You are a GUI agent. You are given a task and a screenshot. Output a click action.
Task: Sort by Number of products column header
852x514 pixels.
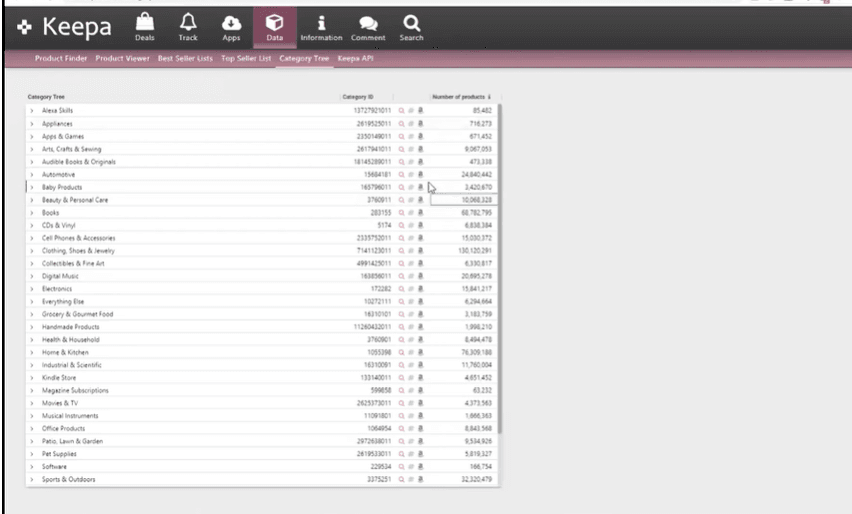tap(460, 97)
